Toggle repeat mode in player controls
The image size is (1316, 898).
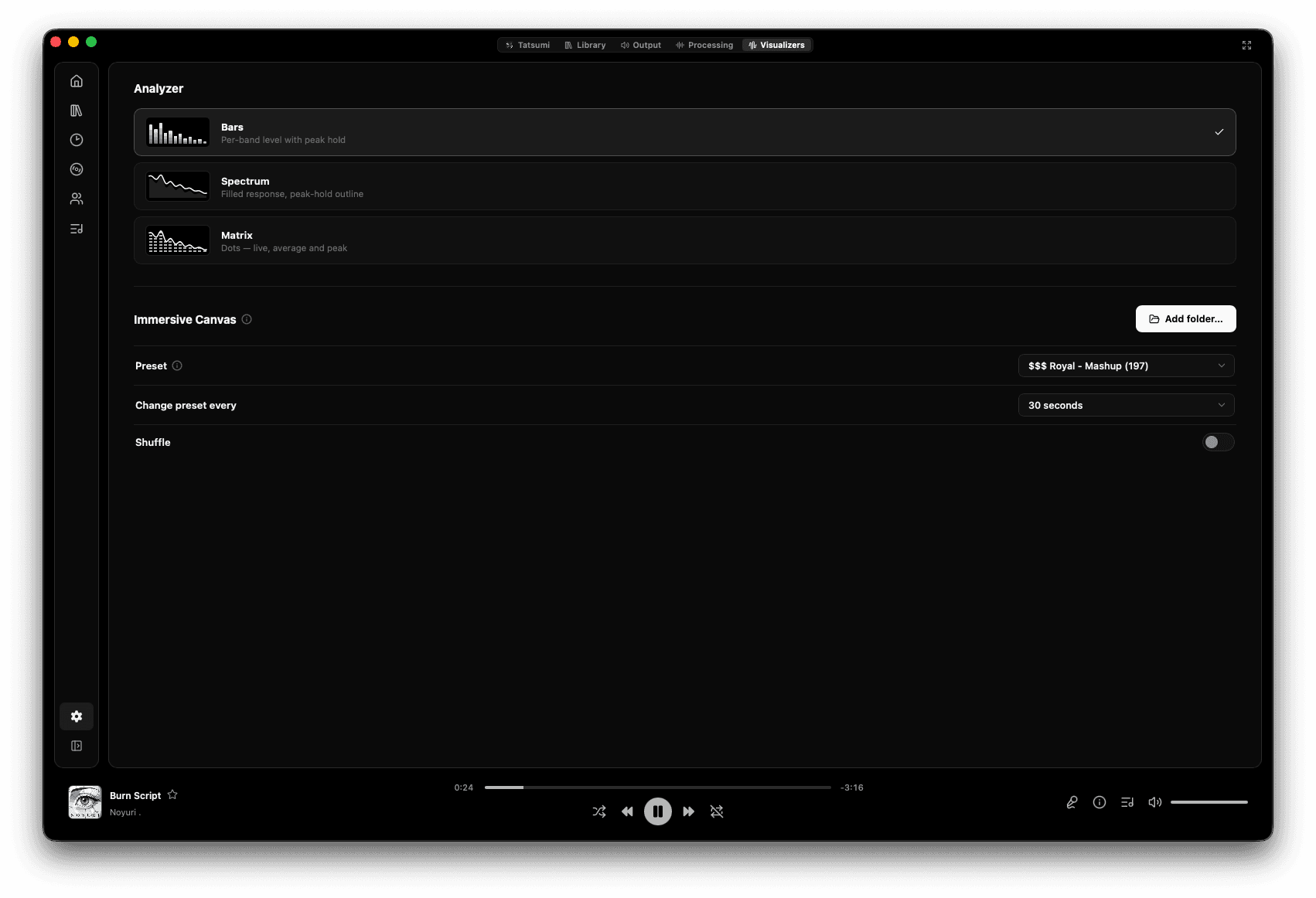tap(717, 811)
